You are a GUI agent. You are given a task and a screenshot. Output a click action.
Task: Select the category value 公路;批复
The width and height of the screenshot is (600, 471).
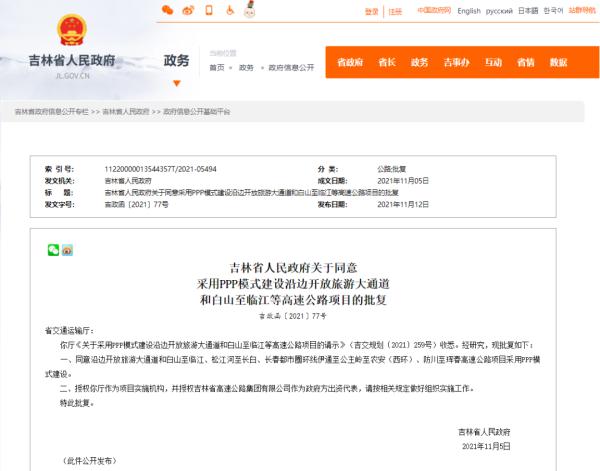click(x=391, y=169)
